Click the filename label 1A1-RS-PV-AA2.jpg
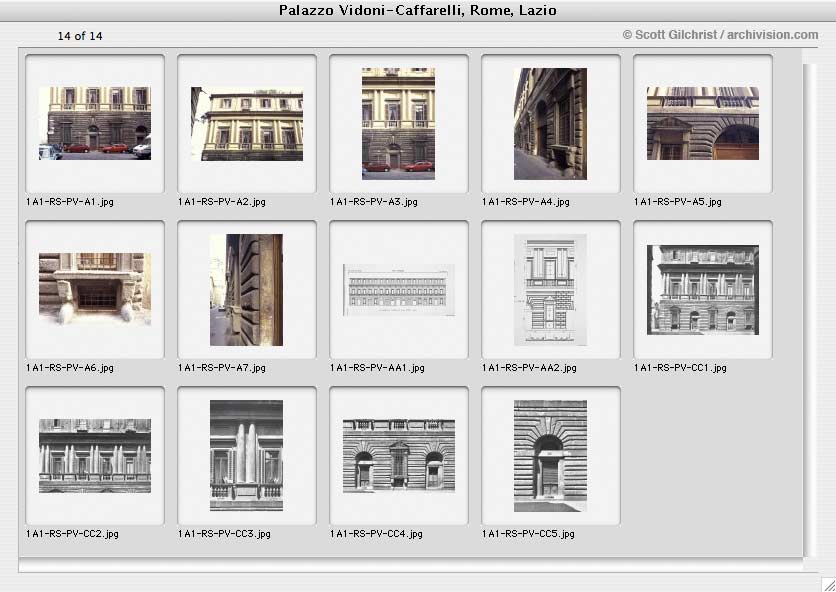 click(529, 367)
